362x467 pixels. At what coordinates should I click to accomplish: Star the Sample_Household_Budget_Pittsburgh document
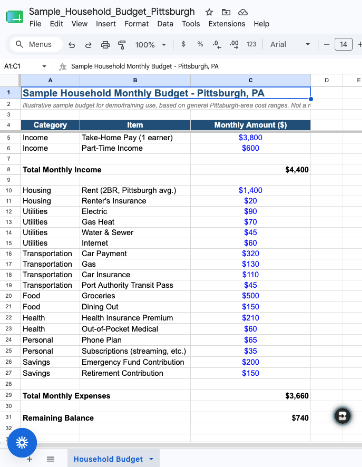[209, 12]
